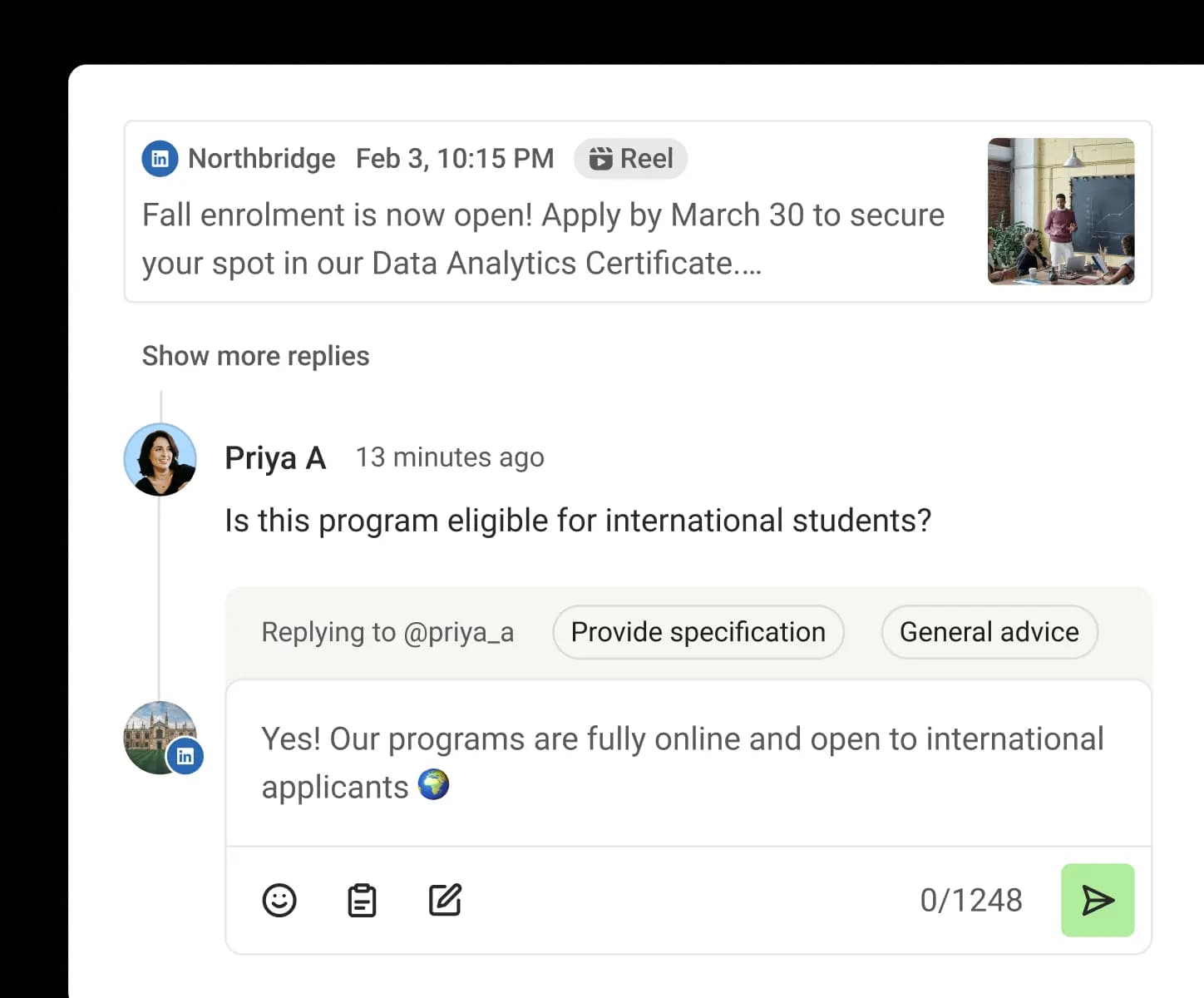Click the LinkedIn badge on the university avatar
The image size is (1204, 998).
[x=185, y=756]
